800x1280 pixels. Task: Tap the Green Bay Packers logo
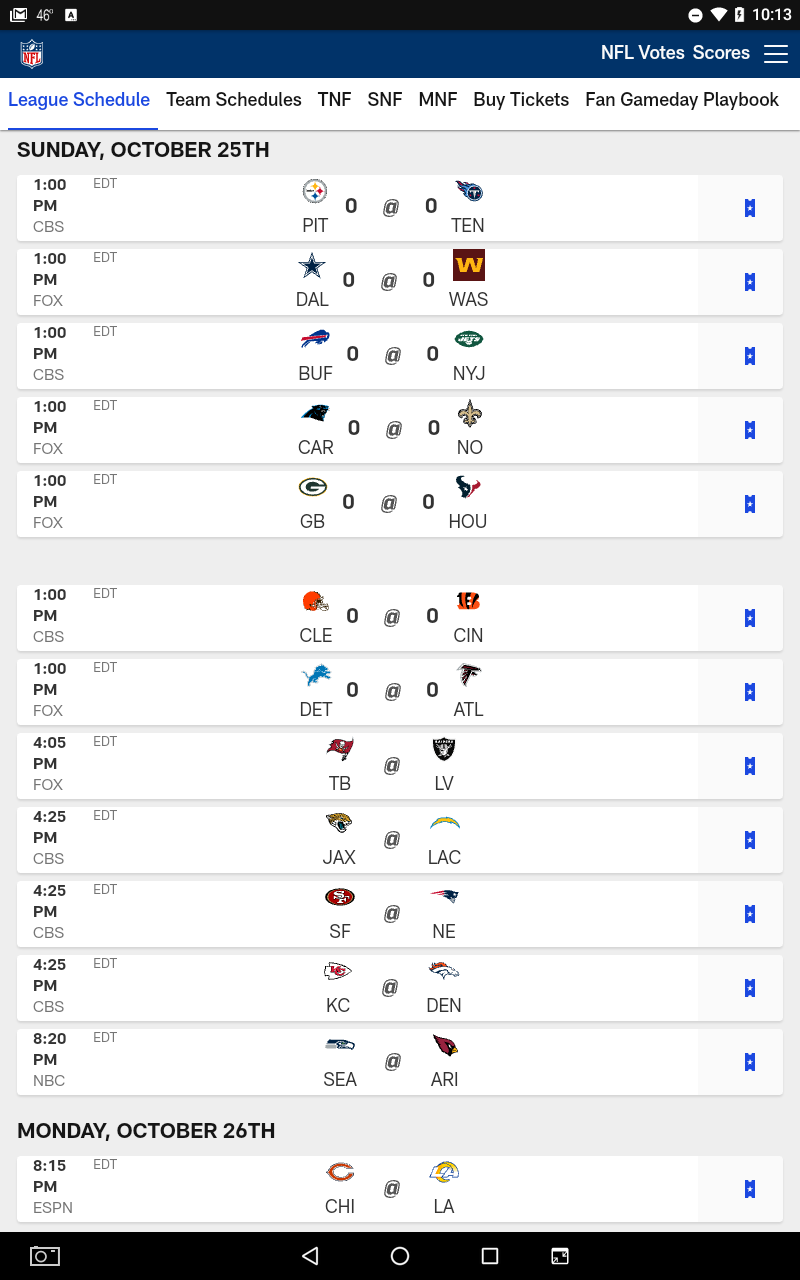point(312,487)
